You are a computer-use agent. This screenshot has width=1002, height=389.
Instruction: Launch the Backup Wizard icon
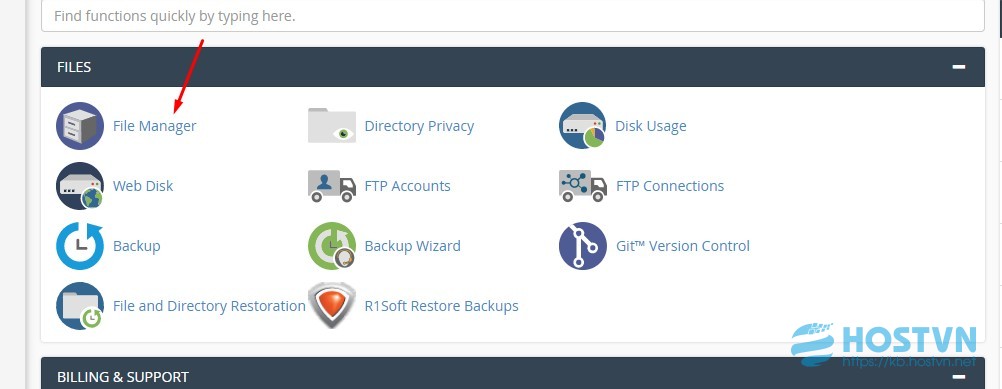(x=332, y=246)
